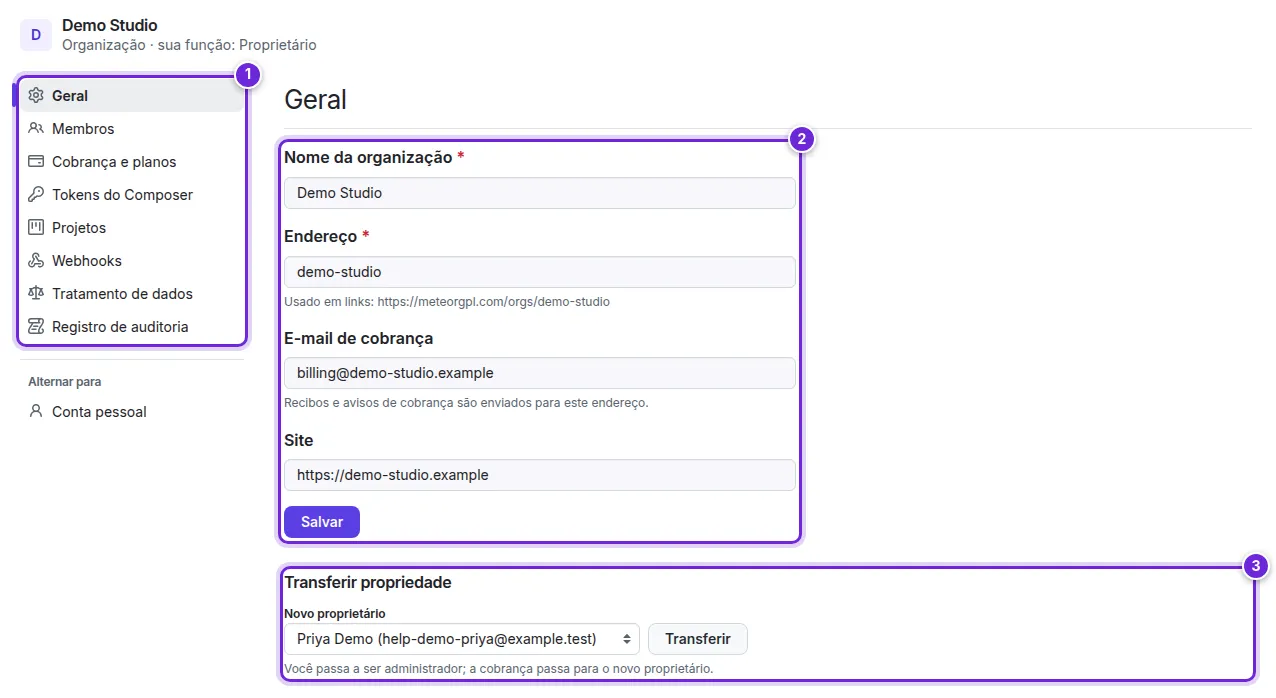Open Tokens do Composer
This screenshot has width=1276, height=698.
[x=132, y=195]
